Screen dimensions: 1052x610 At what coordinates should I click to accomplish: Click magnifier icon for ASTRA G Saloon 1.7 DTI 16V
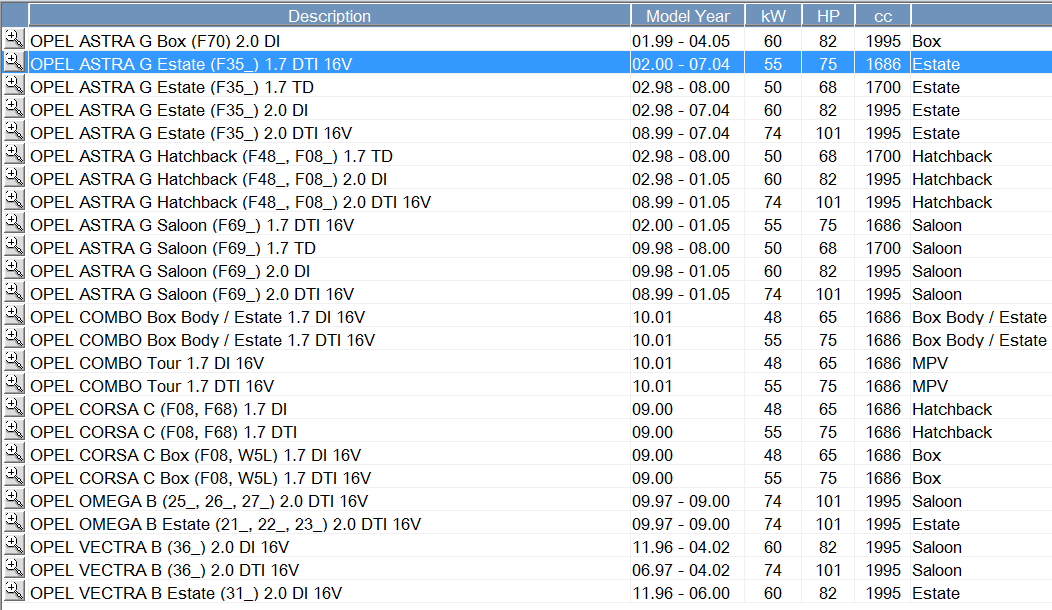click(x=14, y=223)
